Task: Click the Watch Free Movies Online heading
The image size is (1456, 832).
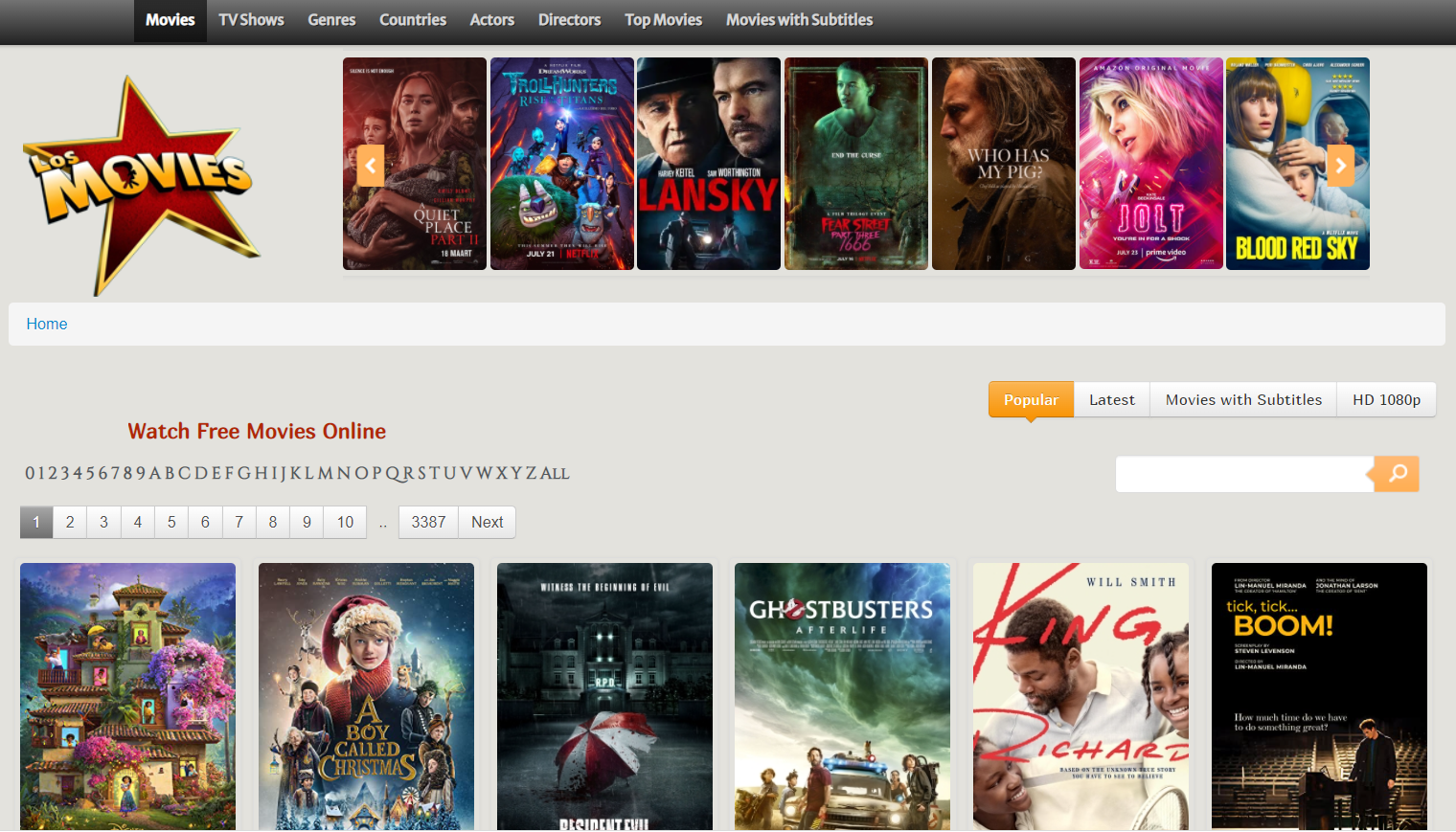Action: point(257,432)
